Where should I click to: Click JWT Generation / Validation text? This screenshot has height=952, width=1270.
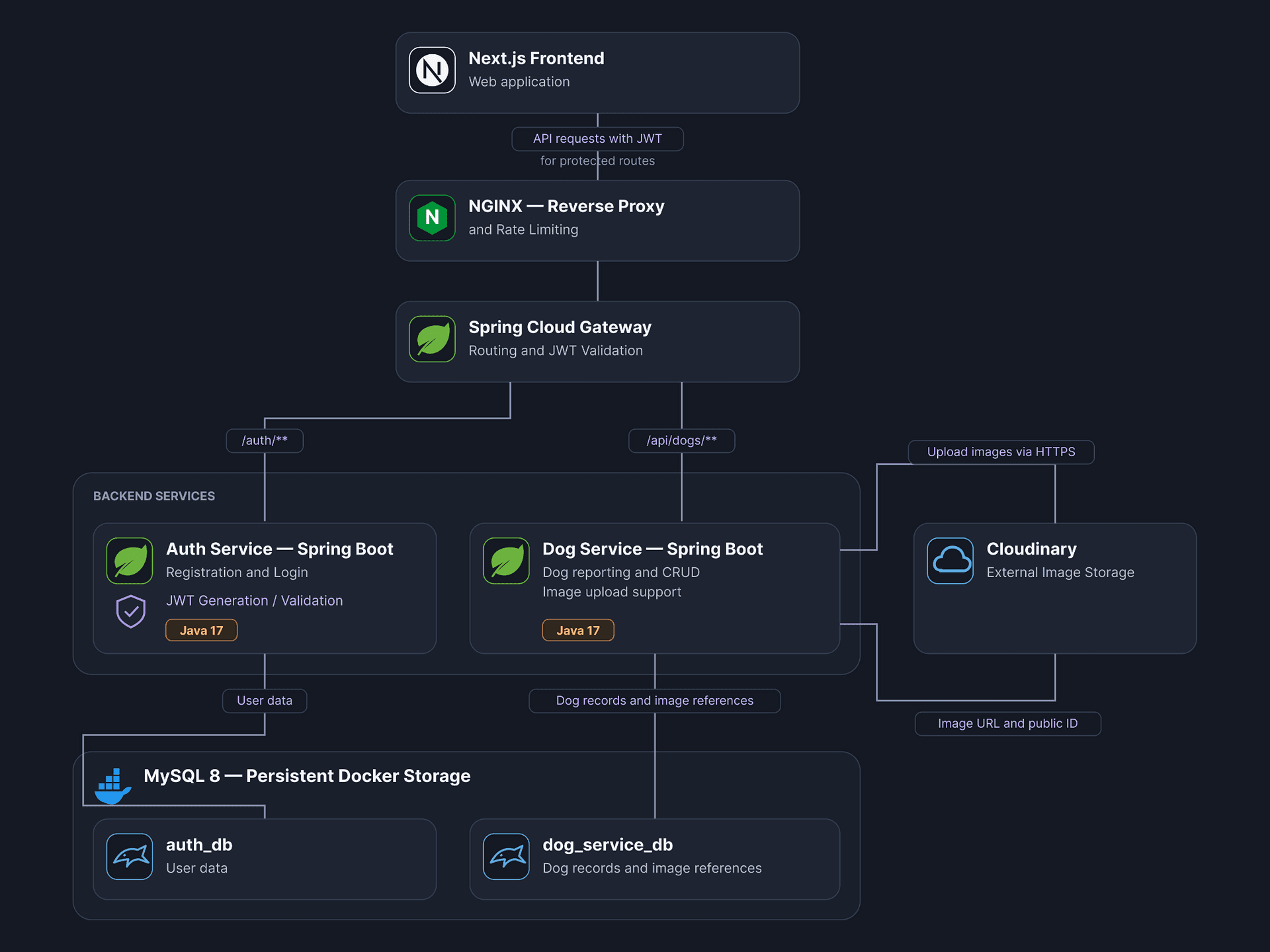(255, 600)
